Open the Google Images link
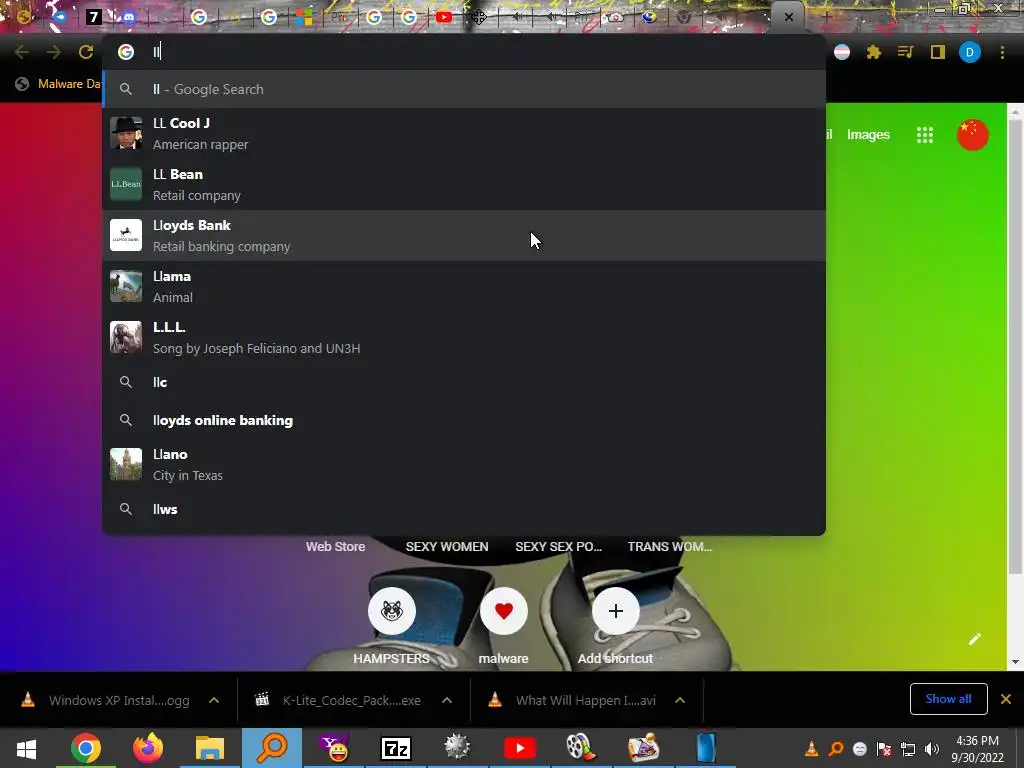This screenshot has width=1024, height=768. point(868,135)
